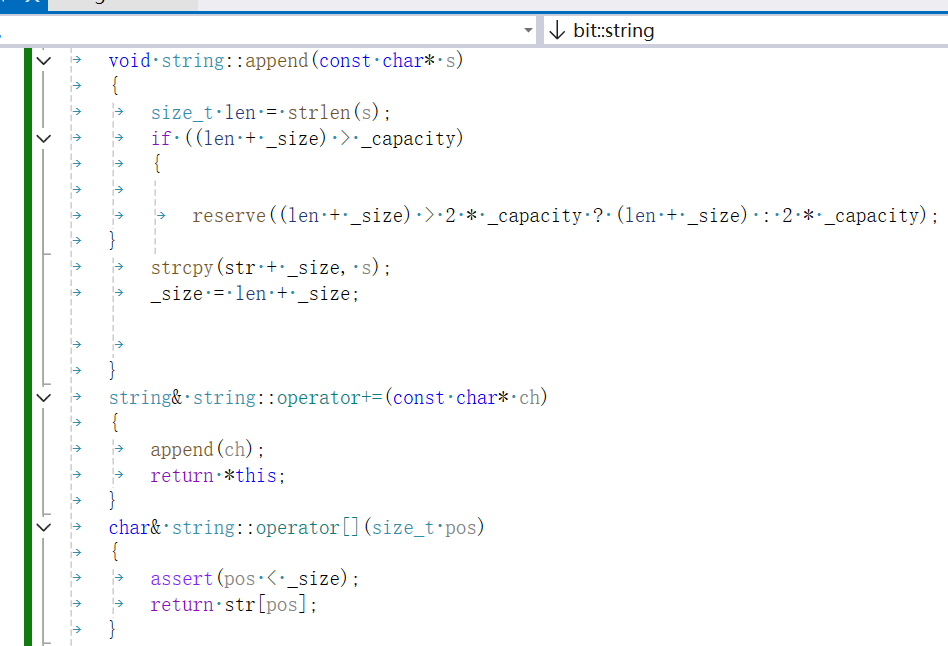Click 'operator+=' in the function signature
Viewport: 948px width, 646px height.
(330, 397)
